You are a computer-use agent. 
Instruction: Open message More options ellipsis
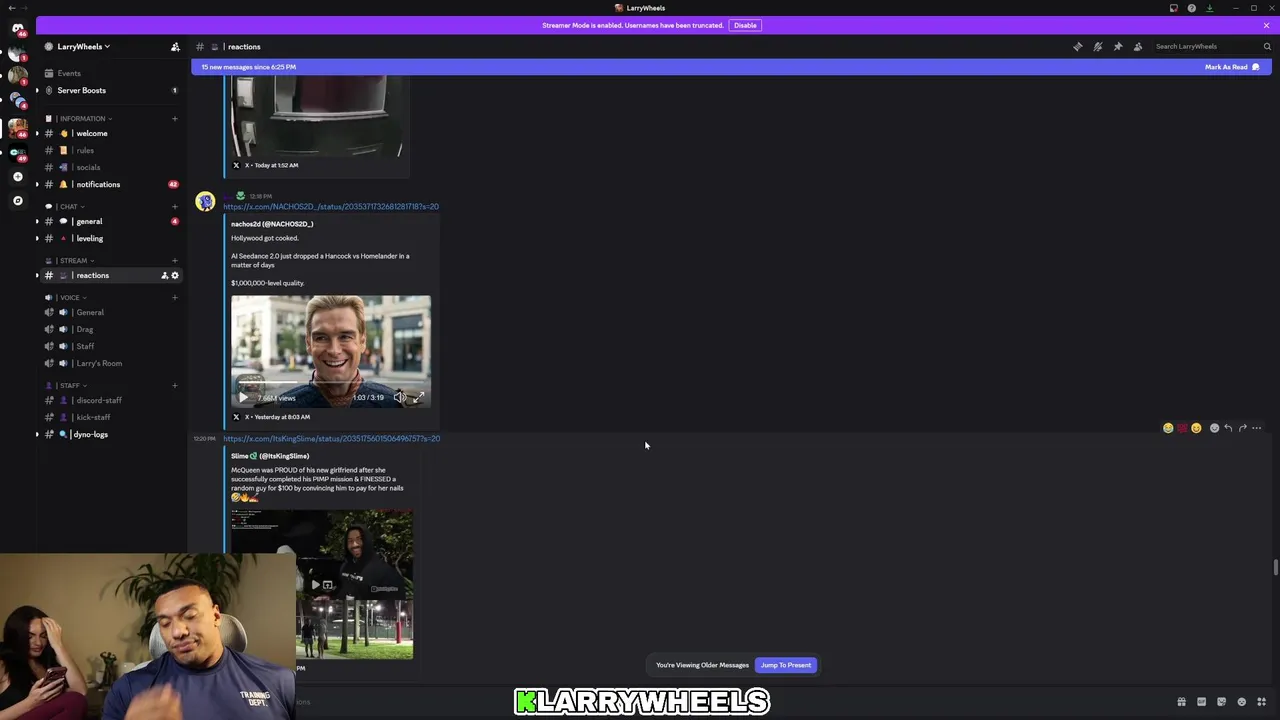click(1257, 428)
